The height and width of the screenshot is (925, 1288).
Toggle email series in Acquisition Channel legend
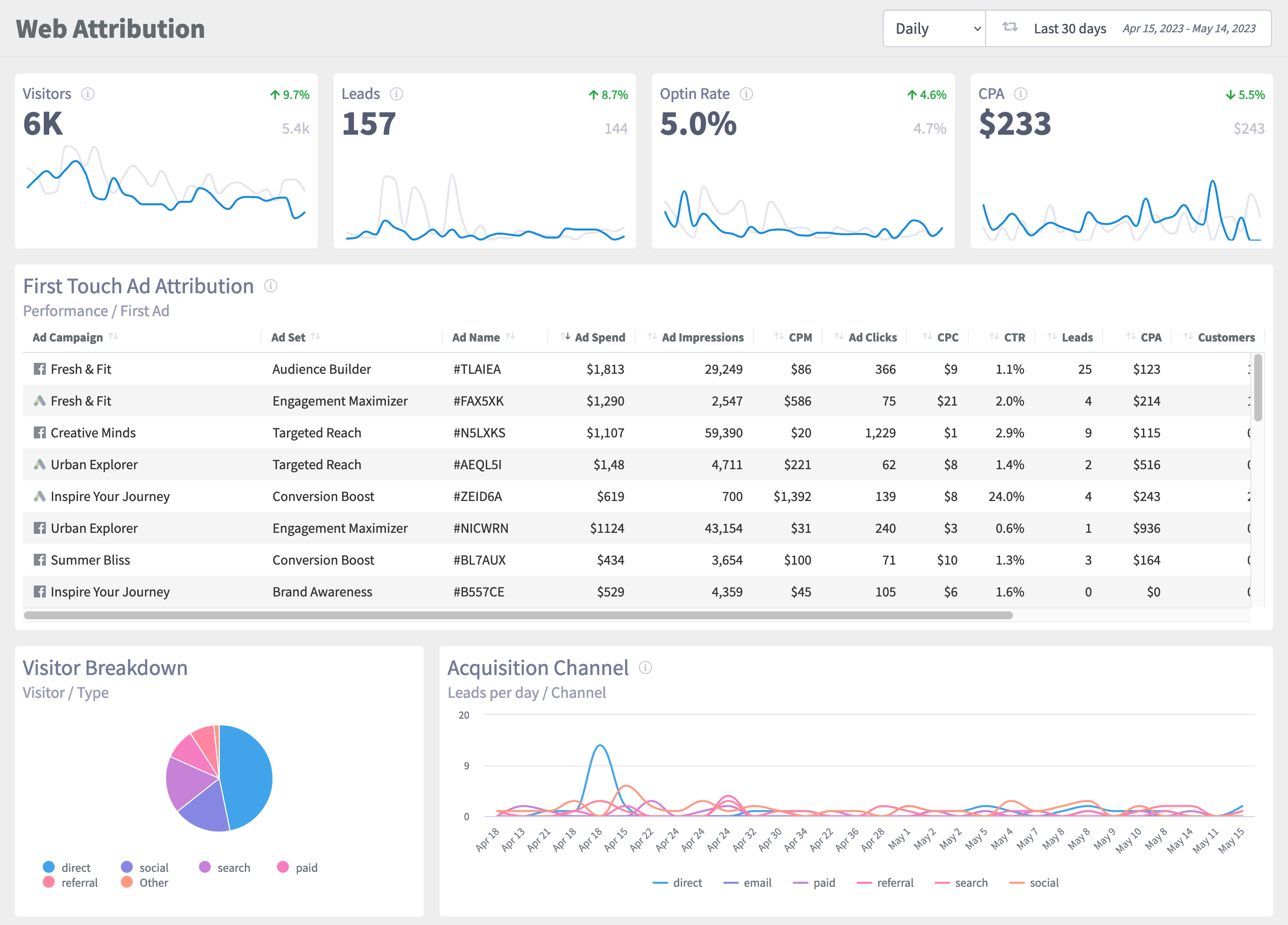coord(747,882)
